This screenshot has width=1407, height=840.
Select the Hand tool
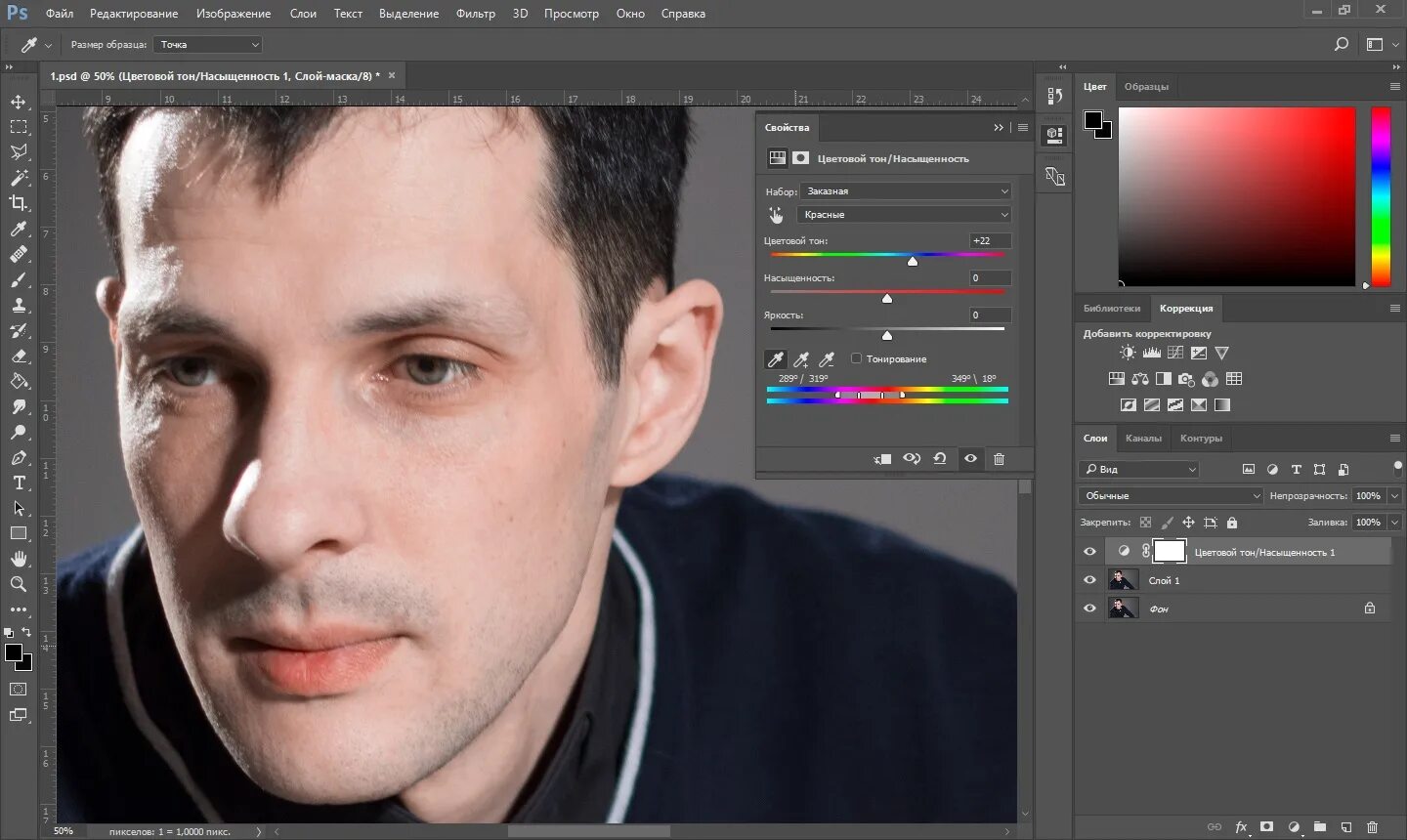pos(19,559)
